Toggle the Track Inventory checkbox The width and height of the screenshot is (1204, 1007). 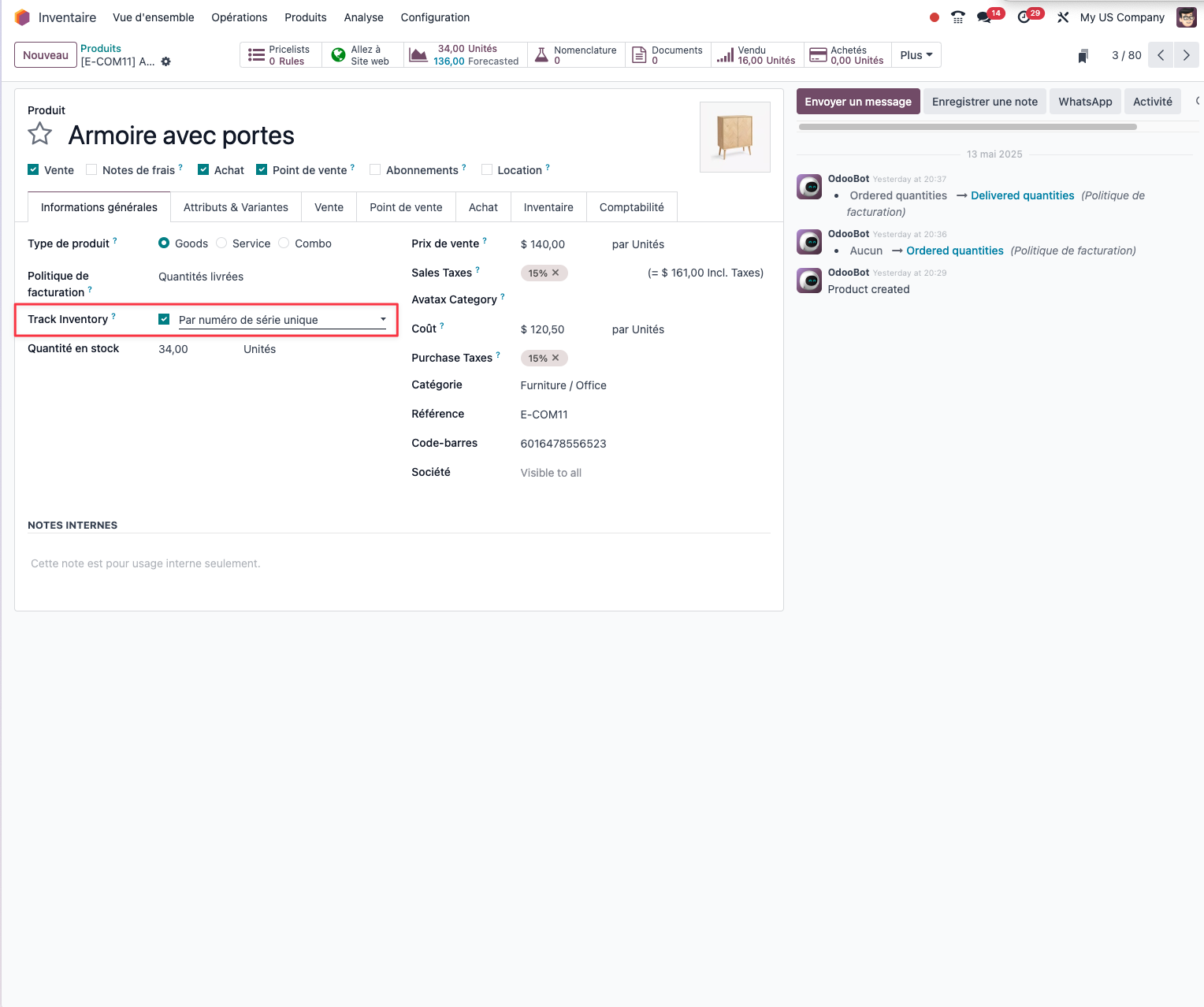(164, 319)
